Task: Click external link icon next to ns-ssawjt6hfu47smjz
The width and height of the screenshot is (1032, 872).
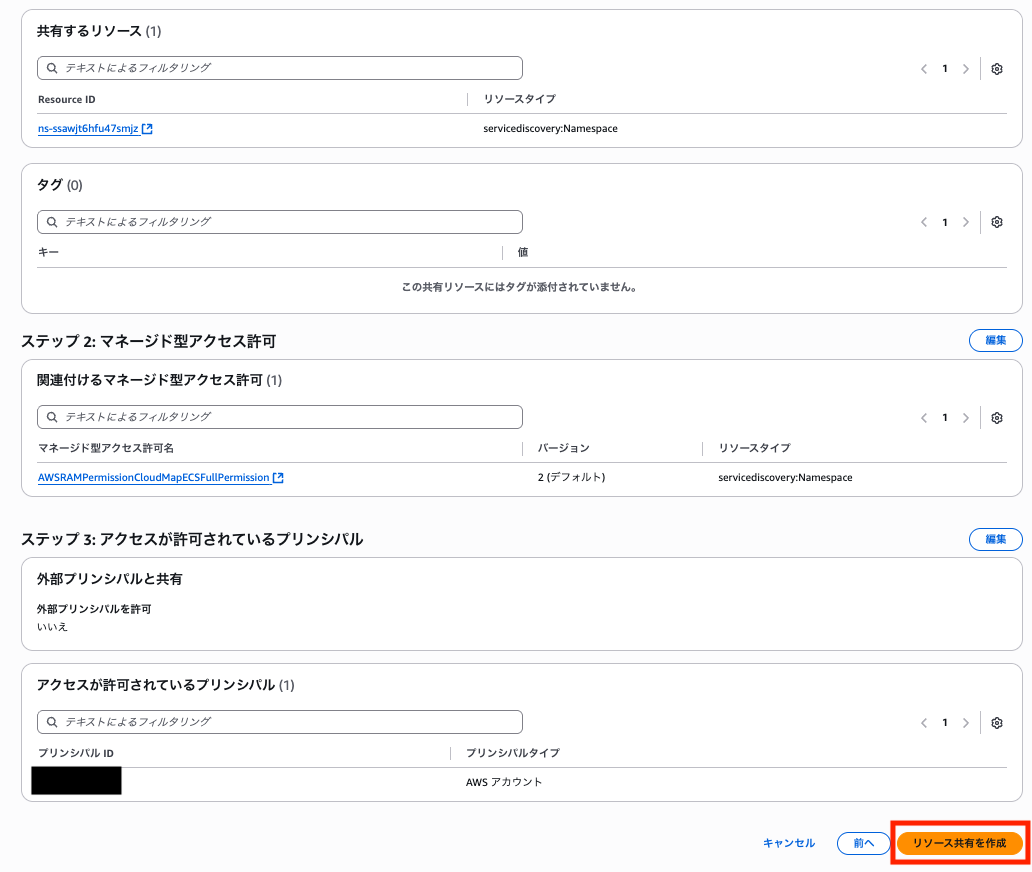Action: click(x=147, y=128)
